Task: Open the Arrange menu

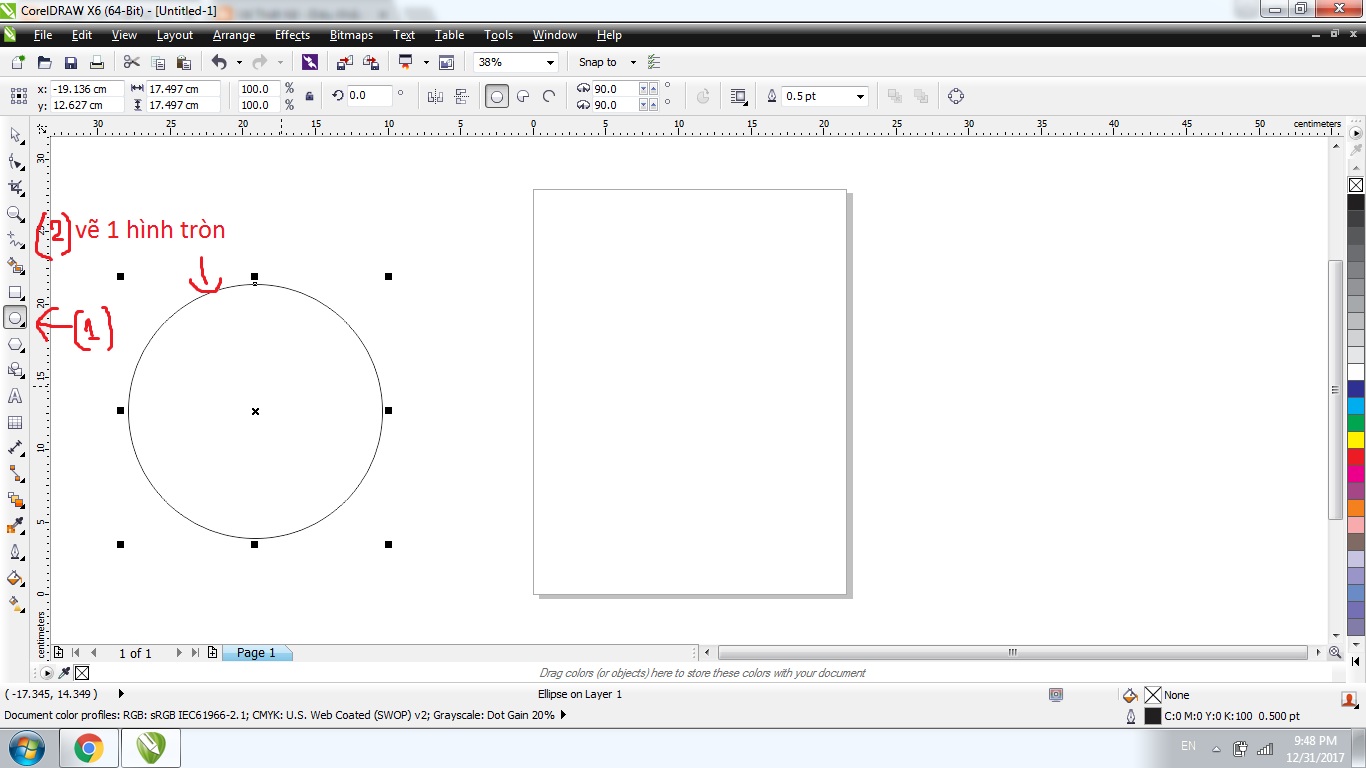Action: point(233,35)
